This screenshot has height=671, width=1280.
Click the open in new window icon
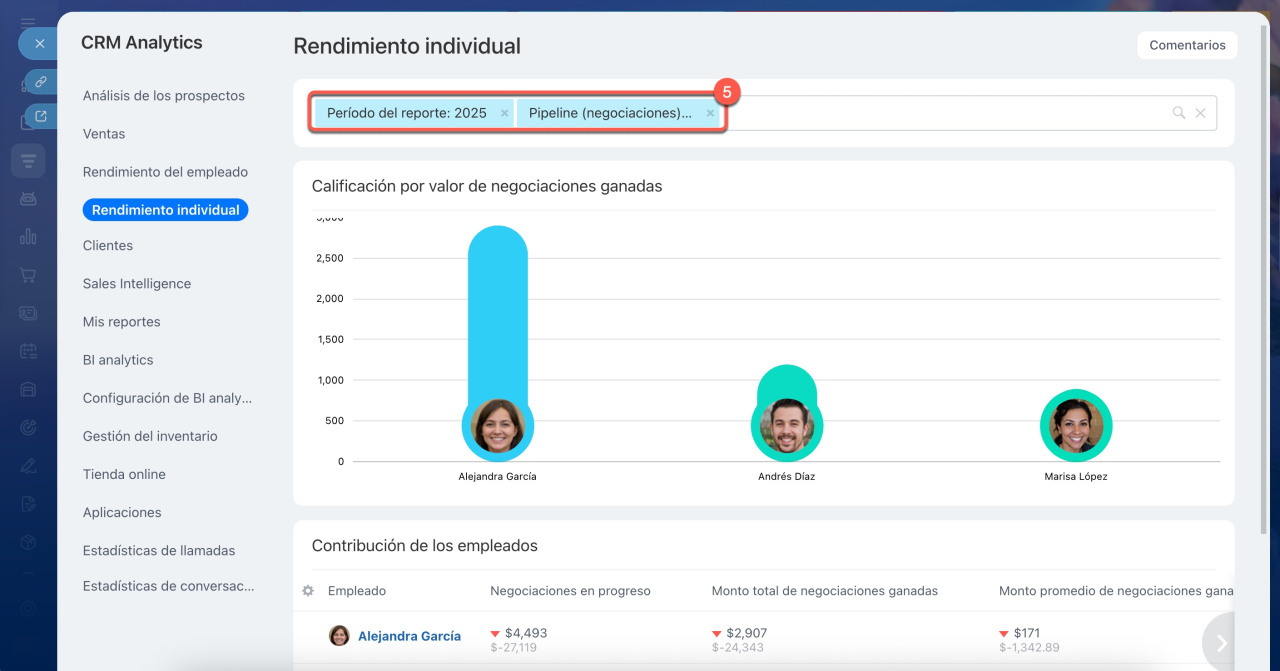pos(40,116)
